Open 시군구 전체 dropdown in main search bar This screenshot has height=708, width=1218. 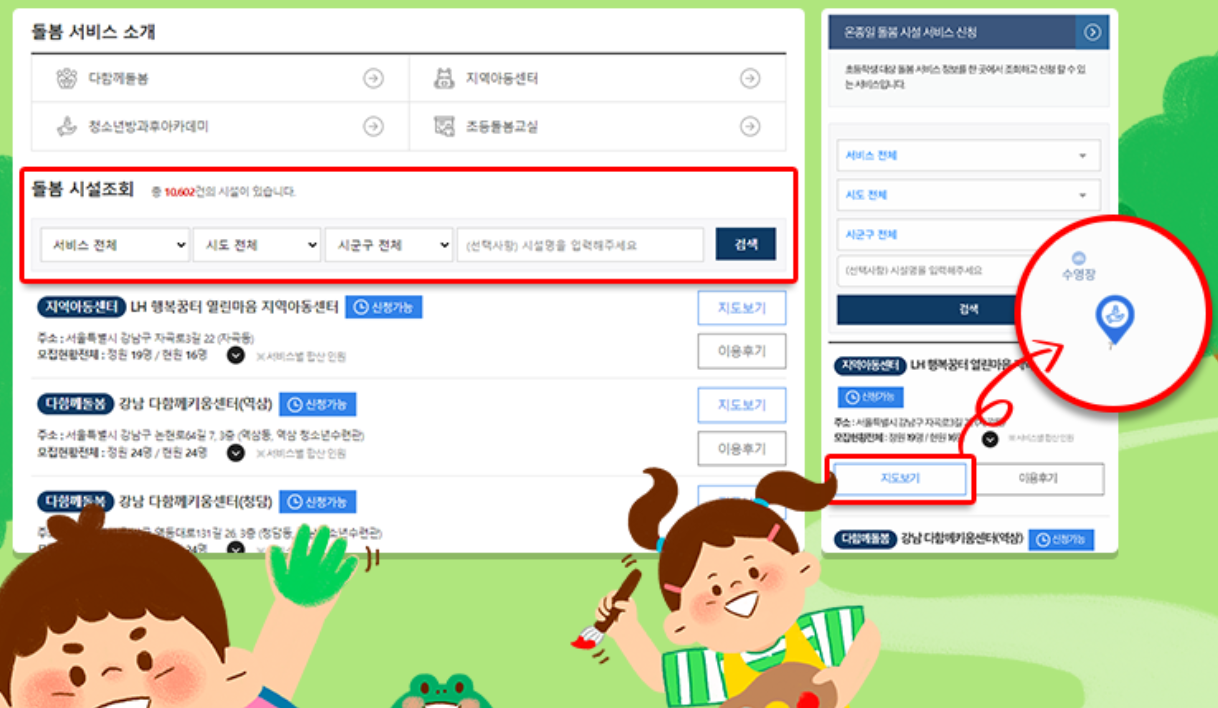click(x=389, y=245)
